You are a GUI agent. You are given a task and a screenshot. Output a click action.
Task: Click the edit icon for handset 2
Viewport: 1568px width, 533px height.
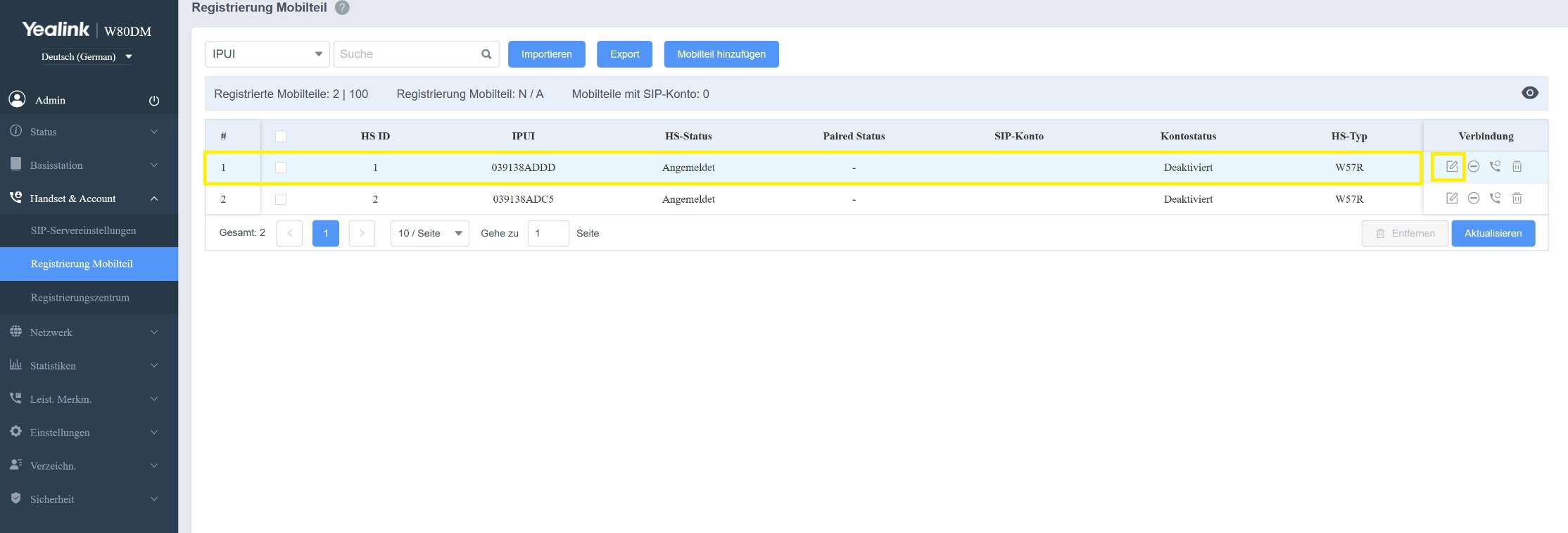[x=1451, y=199]
